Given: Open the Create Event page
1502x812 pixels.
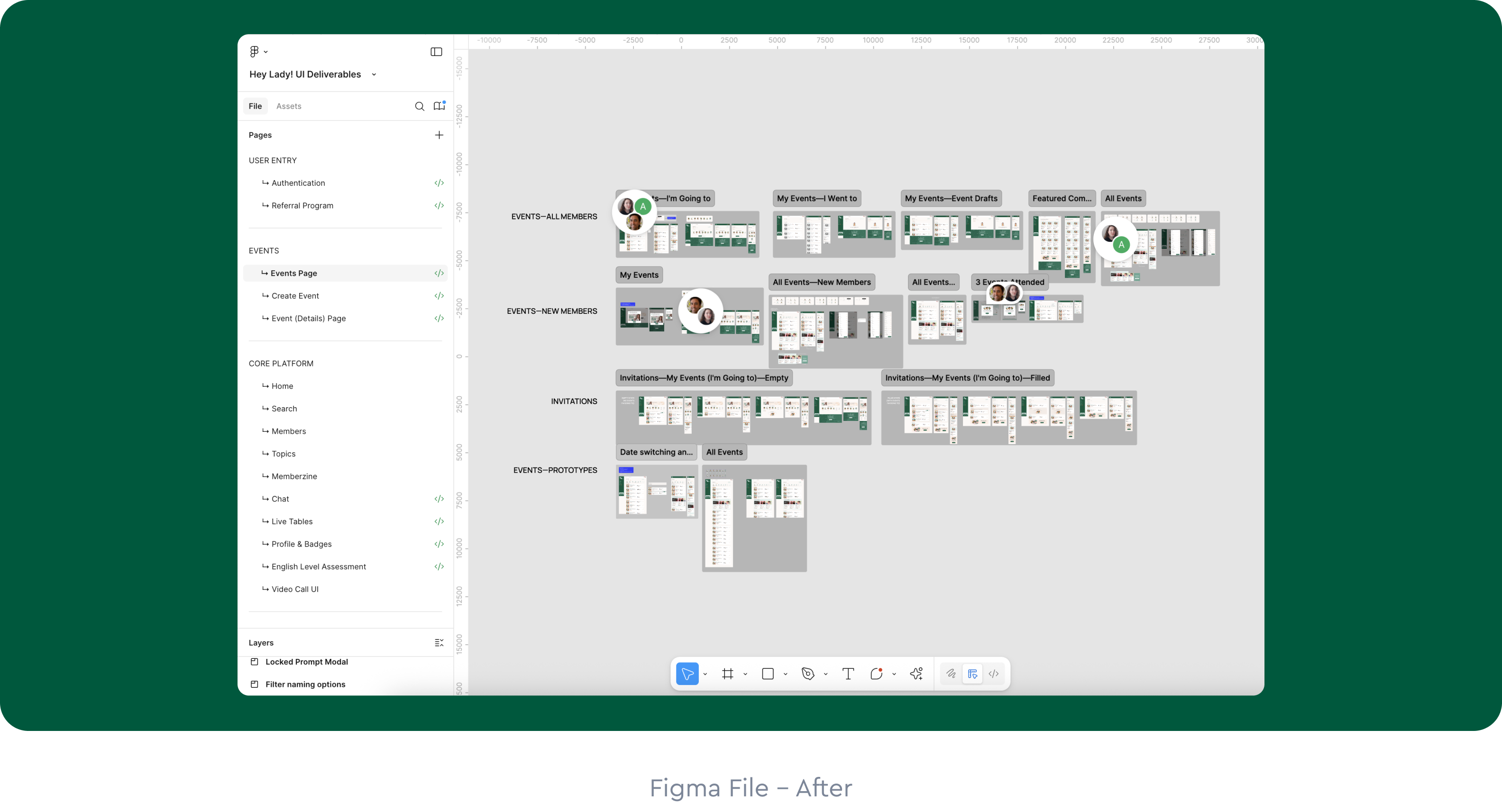Looking at the screenshot, I should 295,296.
